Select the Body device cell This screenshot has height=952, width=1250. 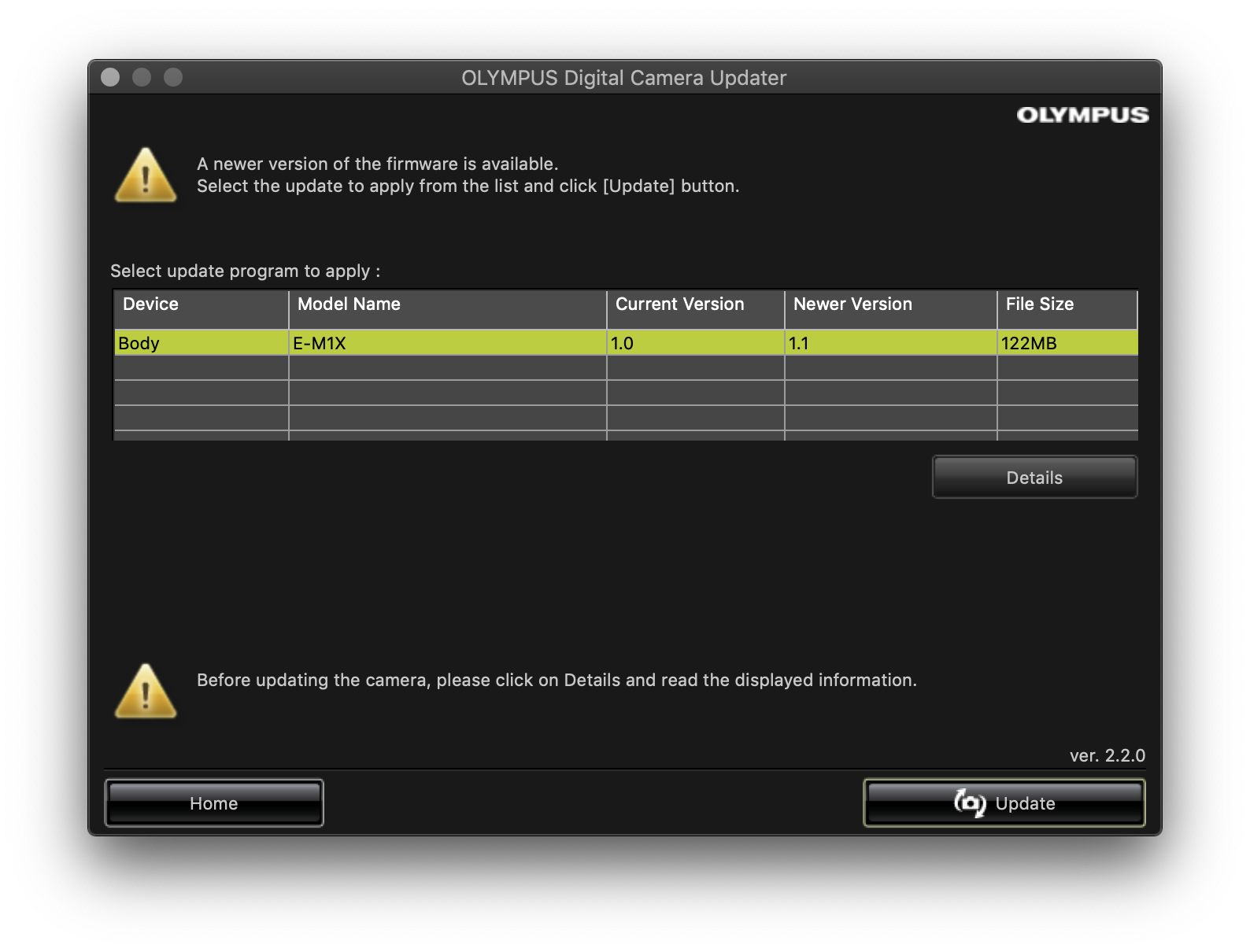202,343
